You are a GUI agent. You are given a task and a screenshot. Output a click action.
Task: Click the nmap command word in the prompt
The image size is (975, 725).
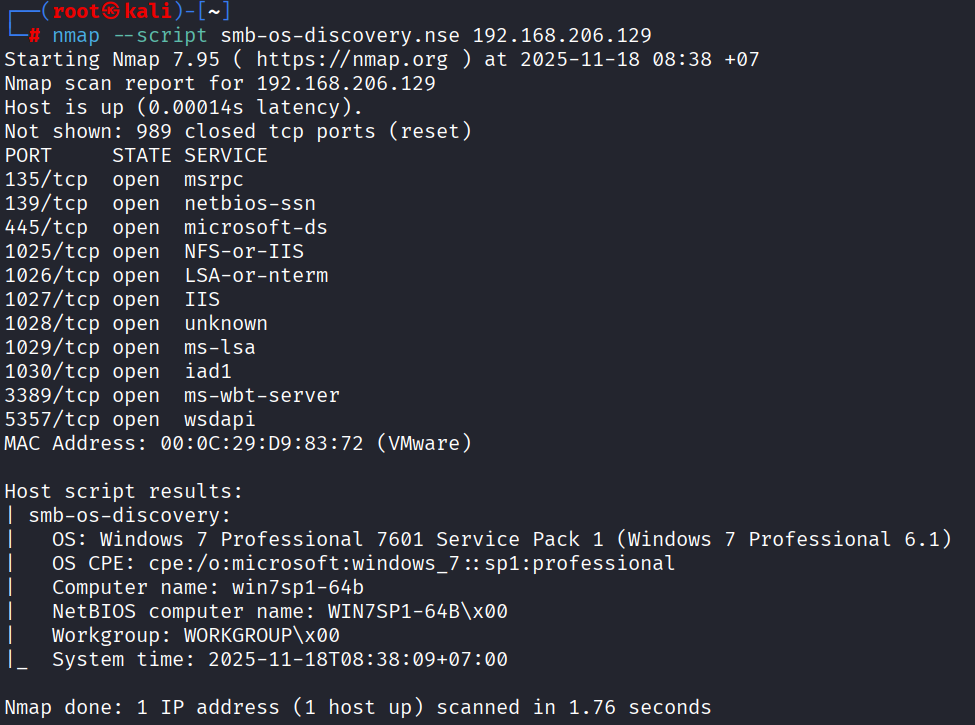click(x=77, y=35)
